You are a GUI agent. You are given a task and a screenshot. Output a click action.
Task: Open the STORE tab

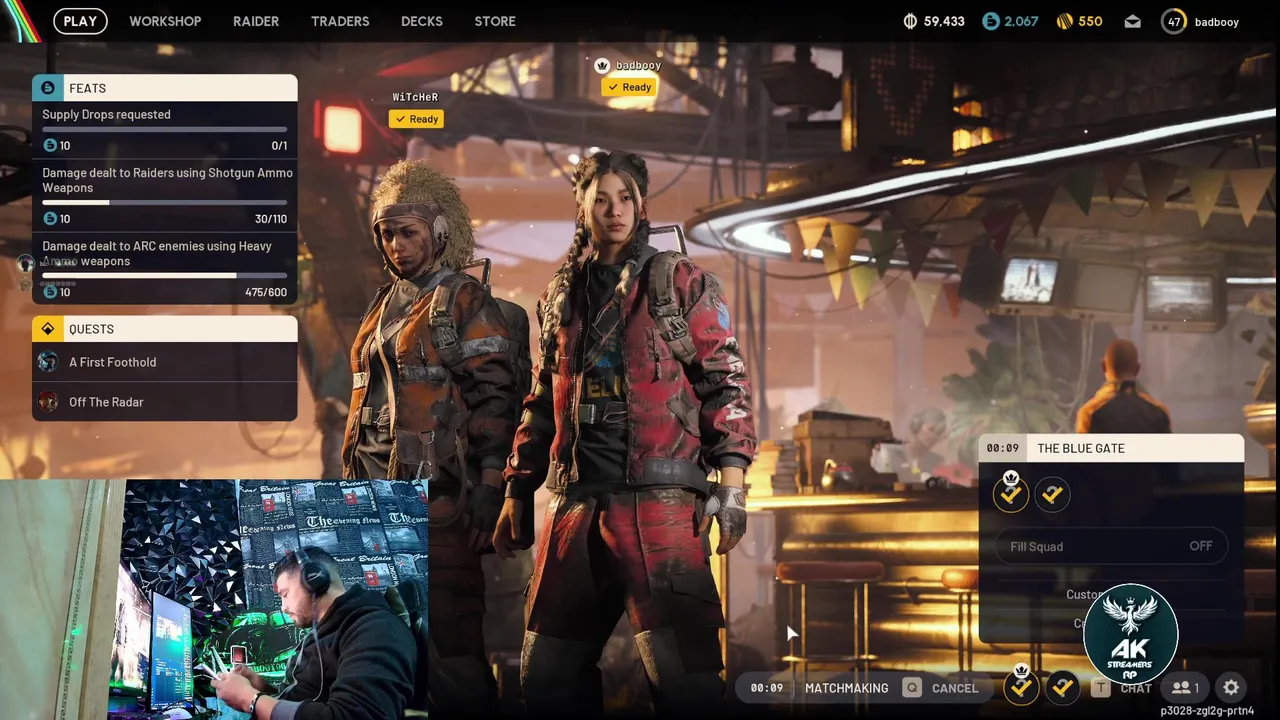click(495, 21)
